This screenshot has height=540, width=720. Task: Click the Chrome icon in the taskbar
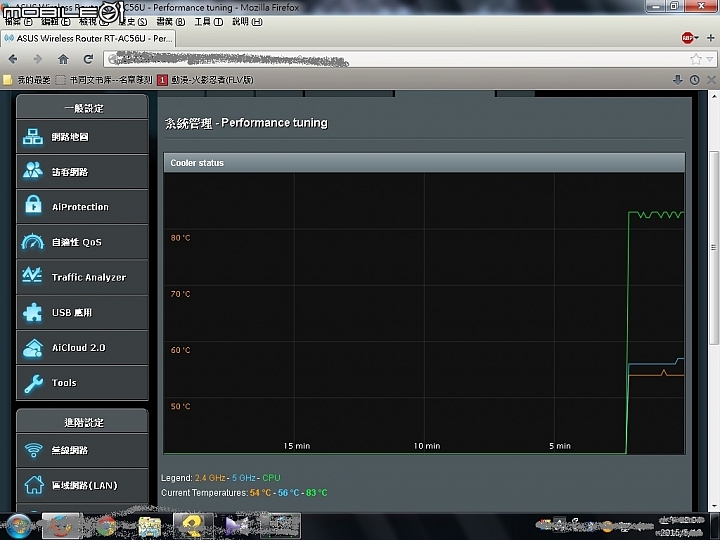click(106, 527)
